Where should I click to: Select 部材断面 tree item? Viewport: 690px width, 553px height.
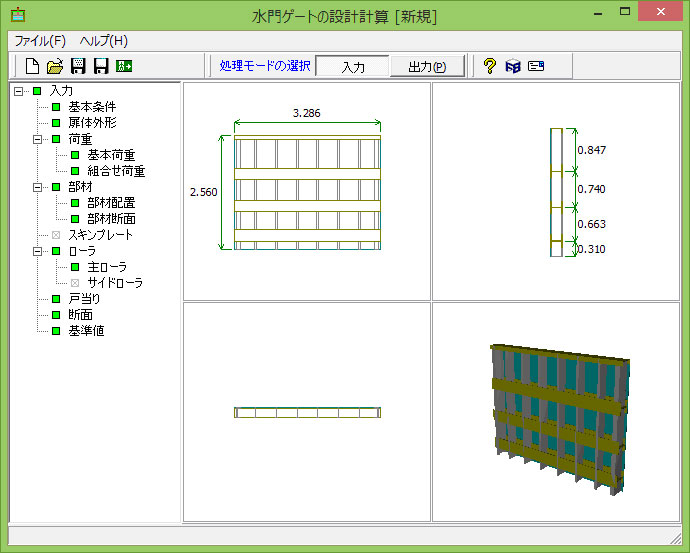(111, 219)
